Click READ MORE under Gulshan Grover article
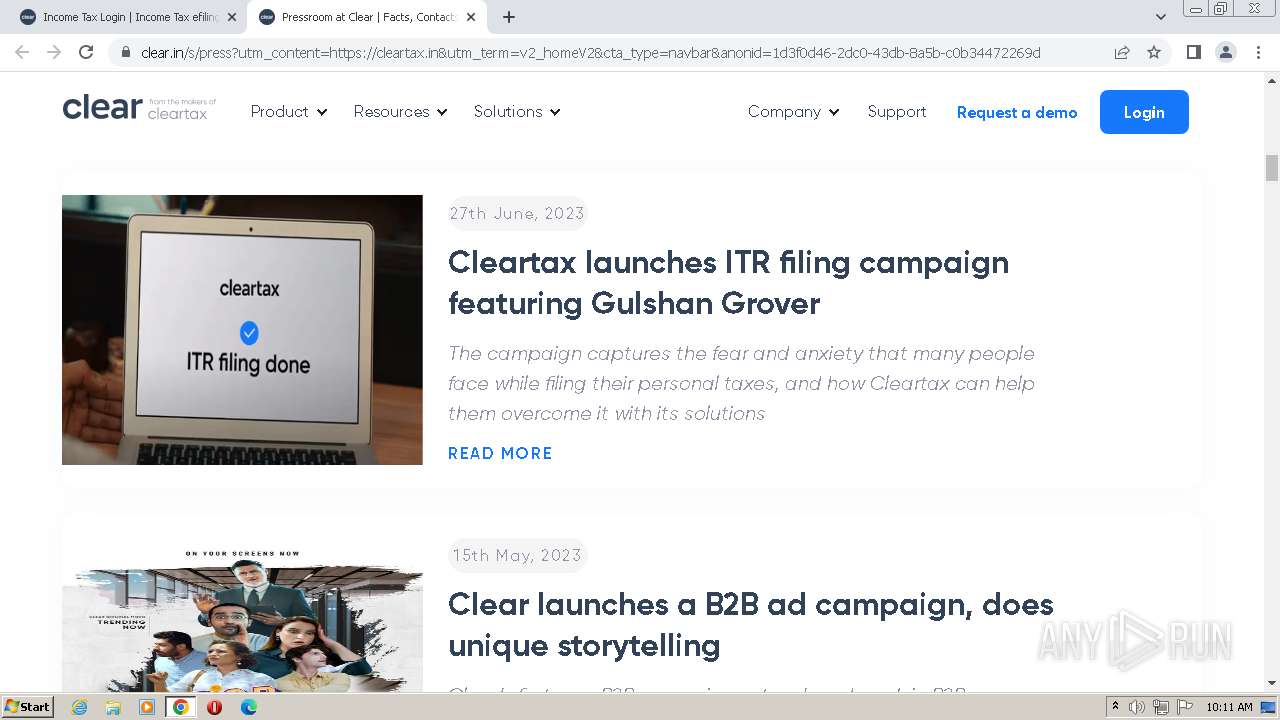 click(500, 453)
